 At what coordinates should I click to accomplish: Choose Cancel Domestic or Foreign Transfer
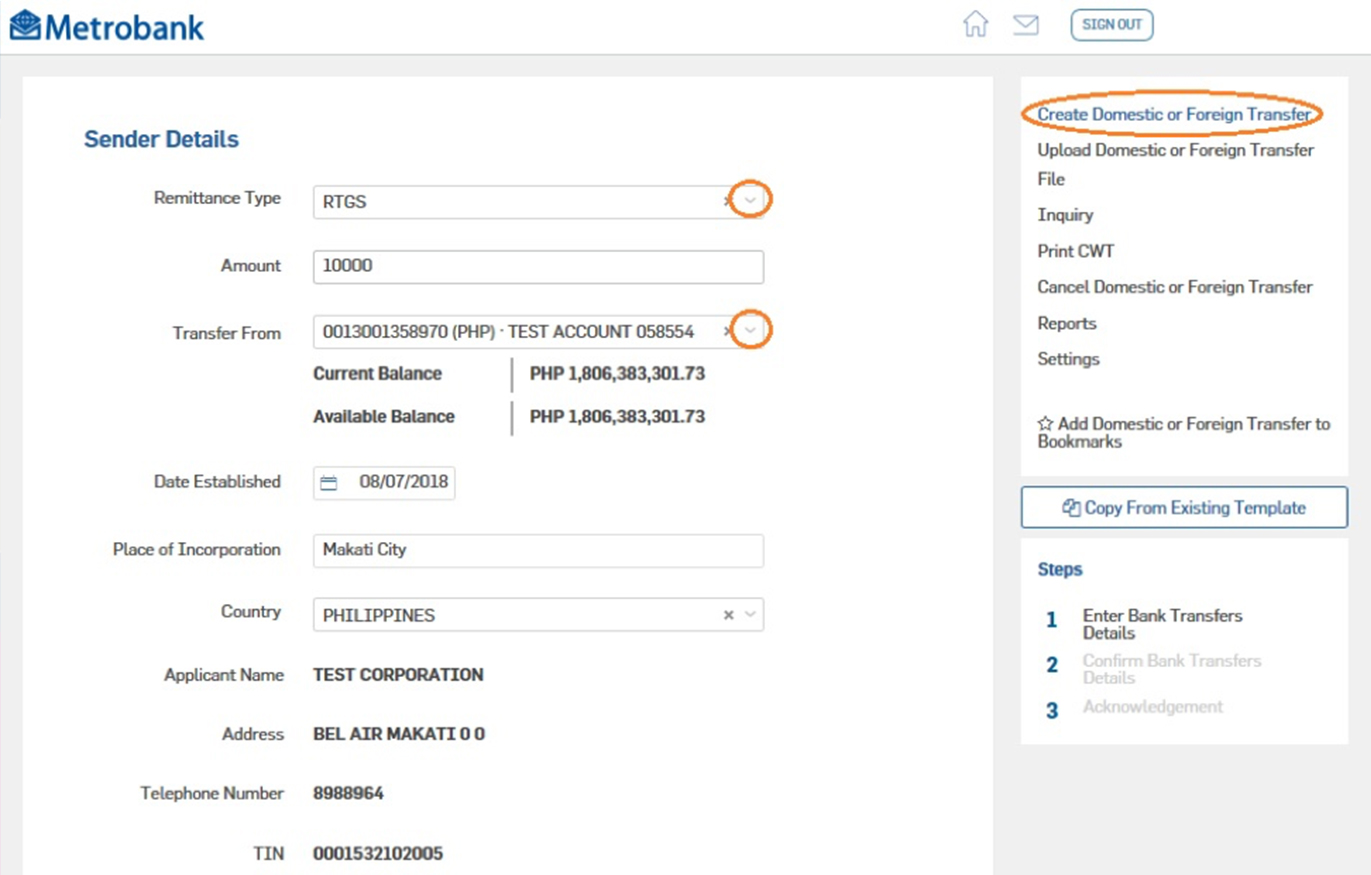click(x=1174, y=287)
